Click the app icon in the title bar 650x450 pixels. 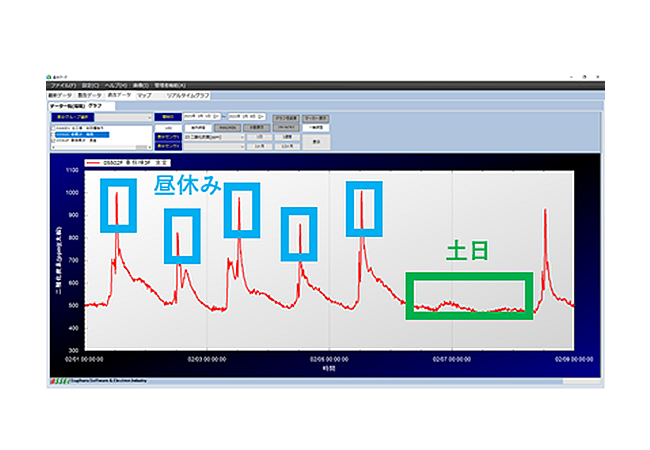pyautogui.click(x=49, y=77)
